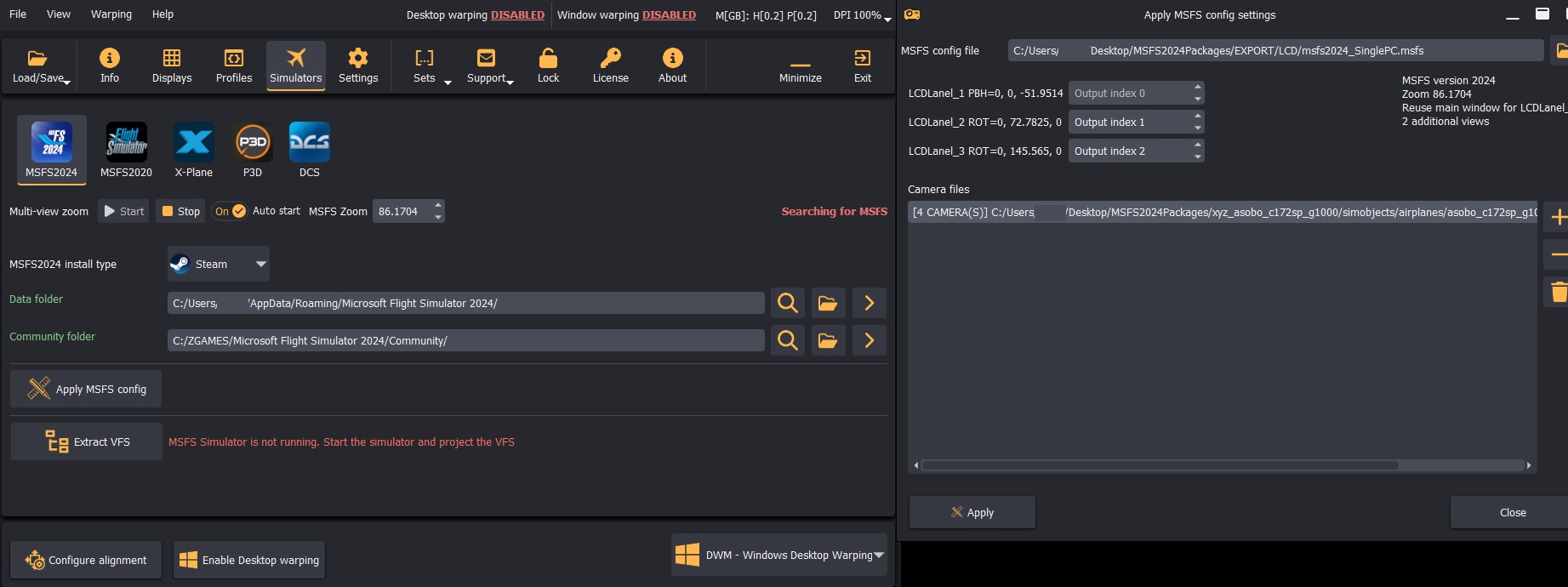Open the Simulators tab in toolbar
The image size is (1568, 587).
296,66
